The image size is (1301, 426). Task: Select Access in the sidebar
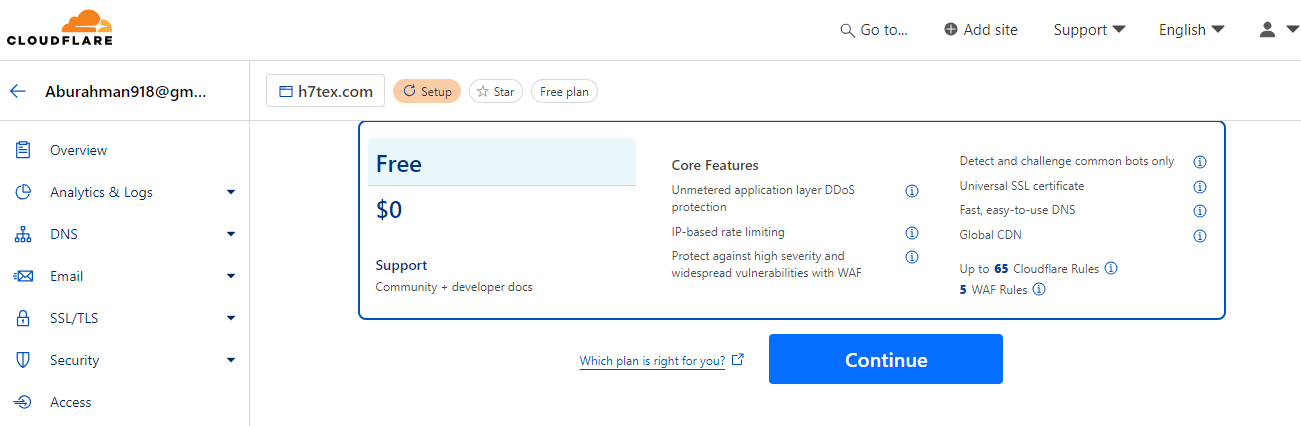[70, 402]
